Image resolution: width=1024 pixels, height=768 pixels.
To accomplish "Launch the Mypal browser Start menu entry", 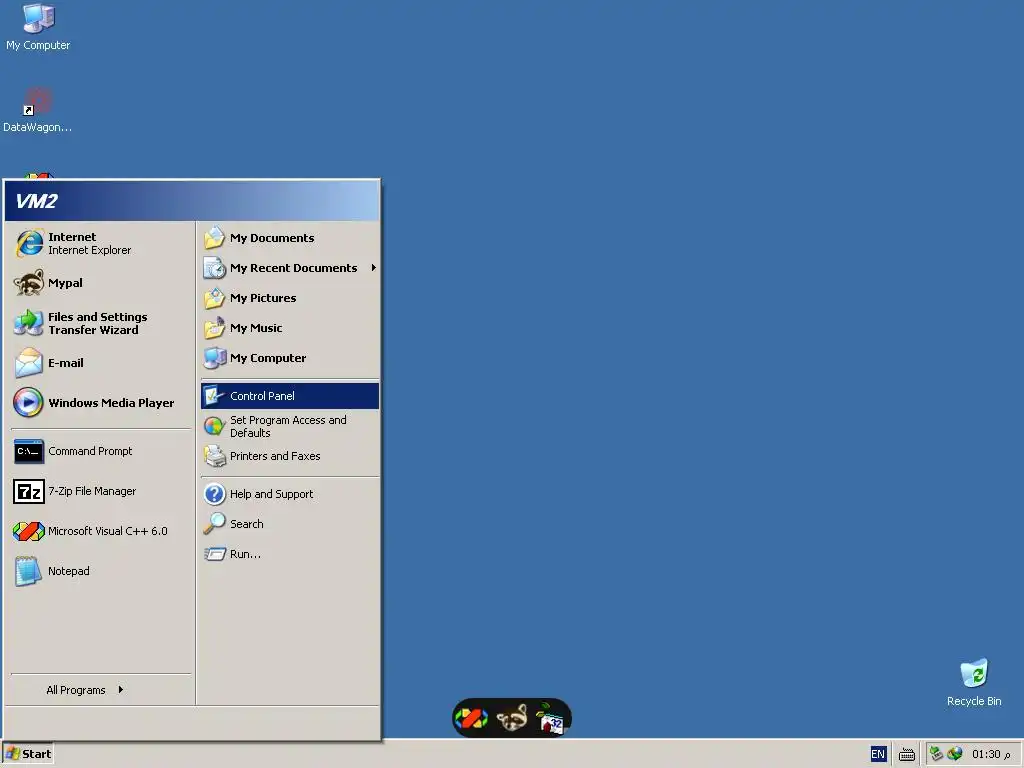I will (101, 283).
